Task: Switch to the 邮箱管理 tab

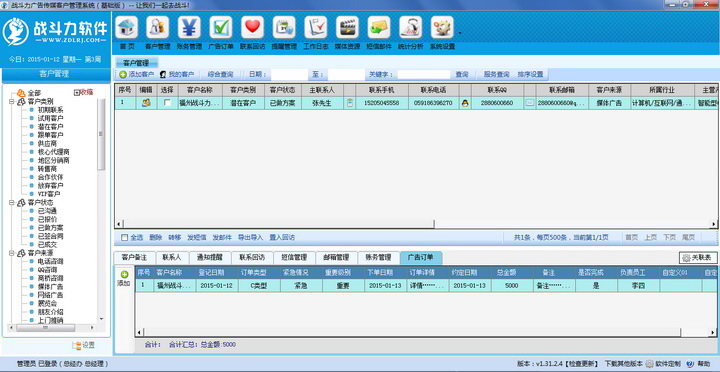Action: click(x=336, y=258)
